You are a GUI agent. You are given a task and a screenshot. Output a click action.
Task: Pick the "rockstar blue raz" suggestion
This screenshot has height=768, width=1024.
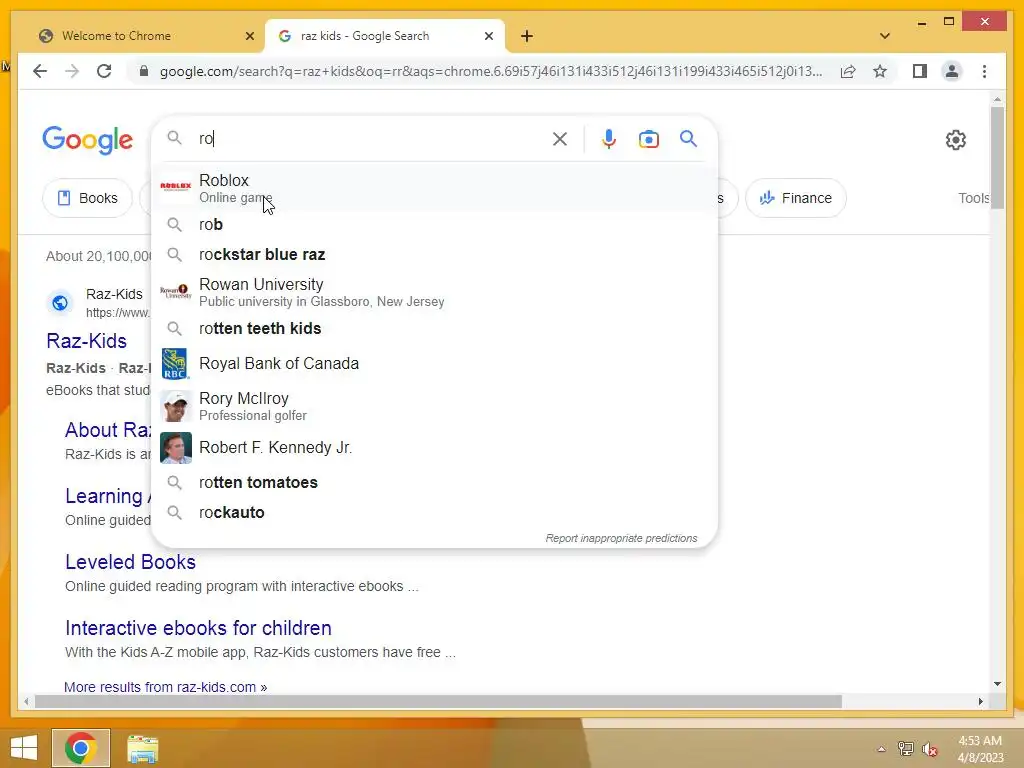(434, 255)
